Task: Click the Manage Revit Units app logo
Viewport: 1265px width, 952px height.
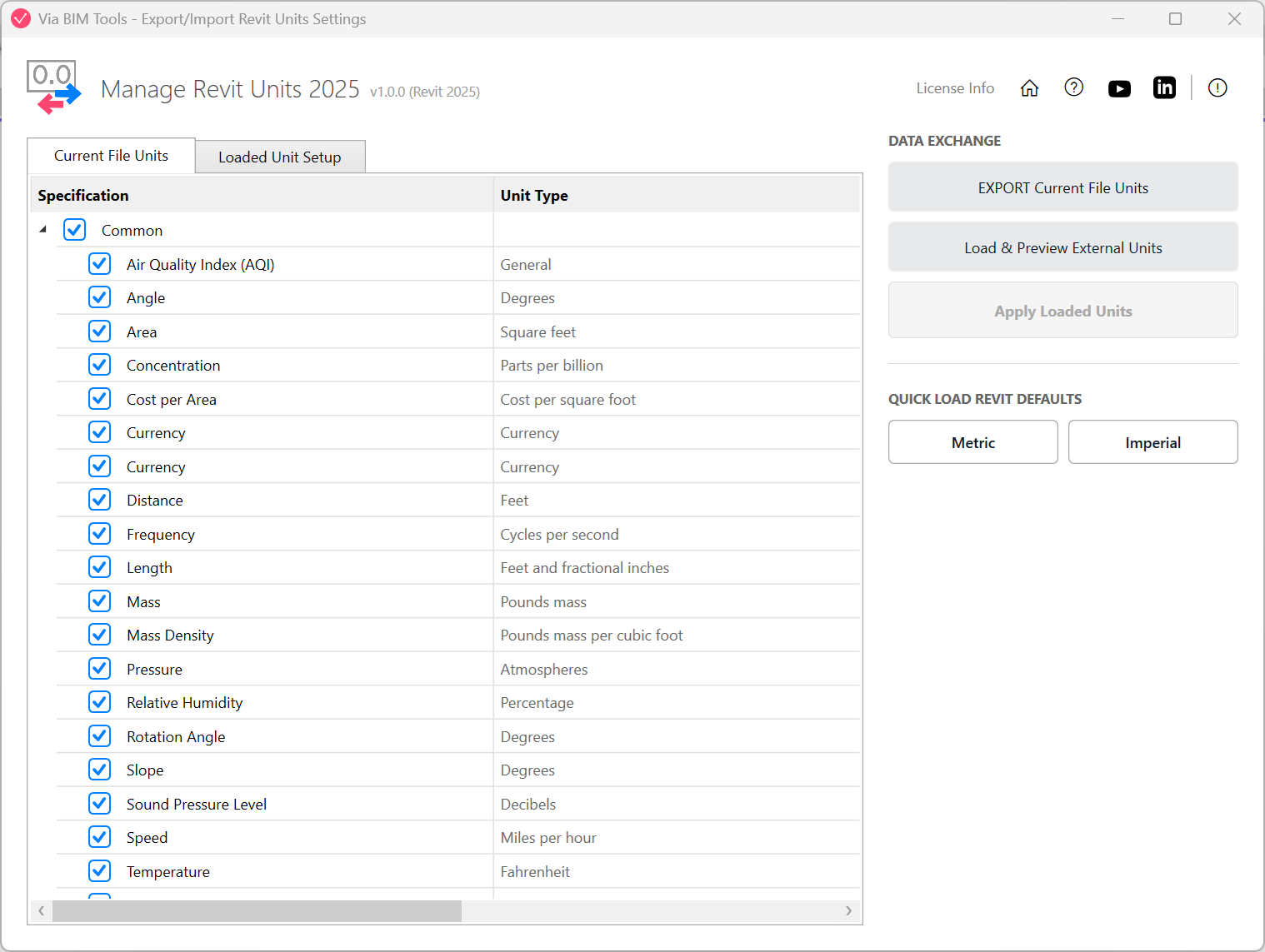Action: point(55,87)
